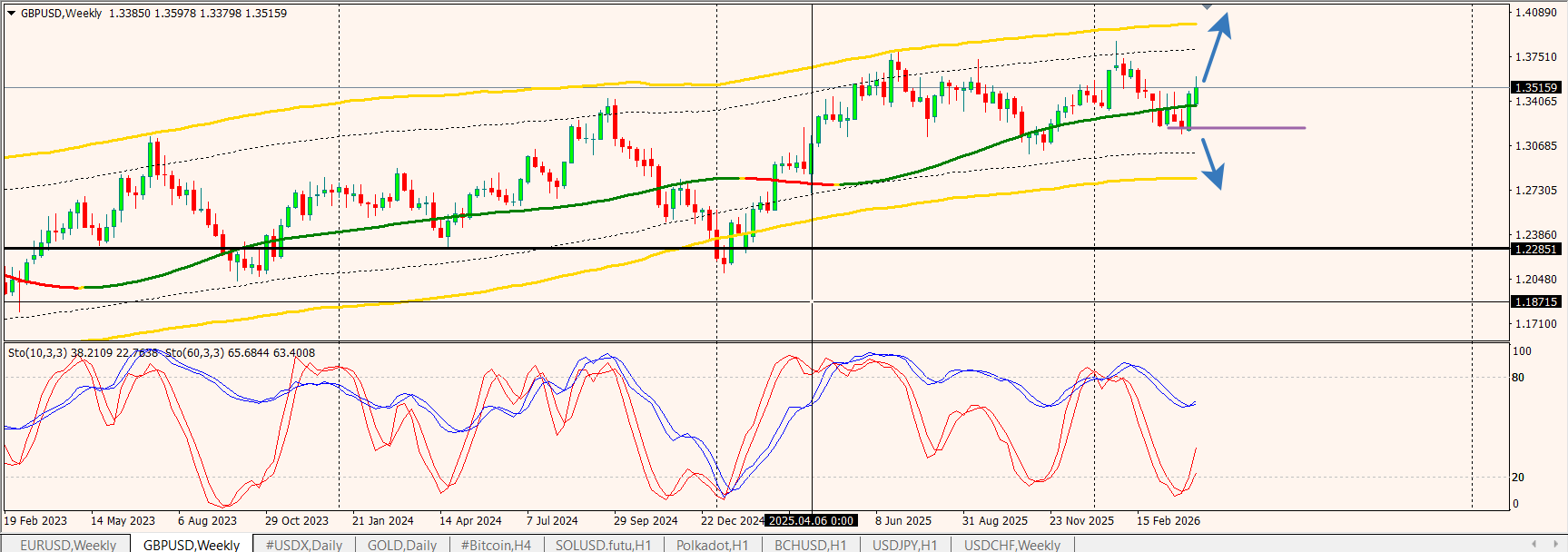Screen dimensions: 1568x552
Task: Click the highlighted 2025.04.06 0:00 date label
Action: pos(812,521)
